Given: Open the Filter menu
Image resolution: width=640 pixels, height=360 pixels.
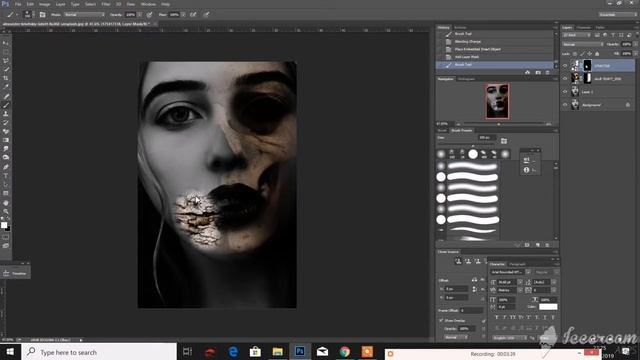Looking at the screenshot, I should (106, 4).
